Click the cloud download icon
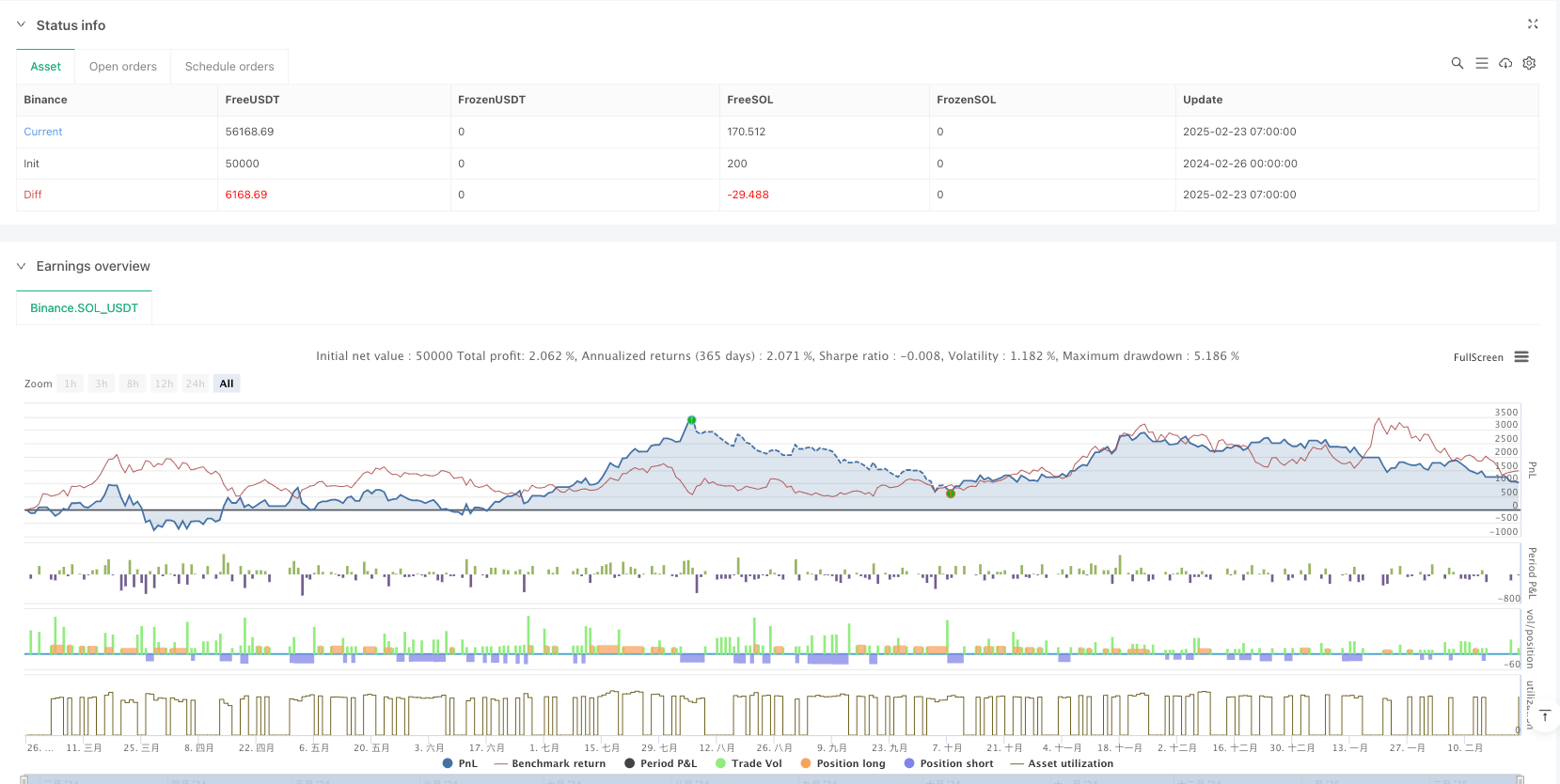The width and height of the screenshot is (1560, 784). click(x=1505, y=63)
